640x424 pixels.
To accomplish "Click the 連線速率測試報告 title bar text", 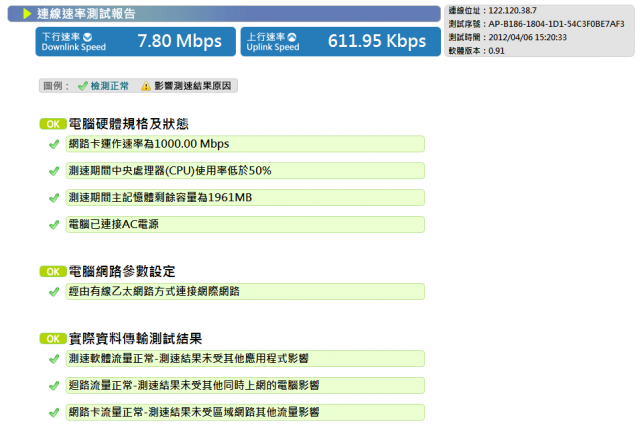I will click(x=86, y=14).
